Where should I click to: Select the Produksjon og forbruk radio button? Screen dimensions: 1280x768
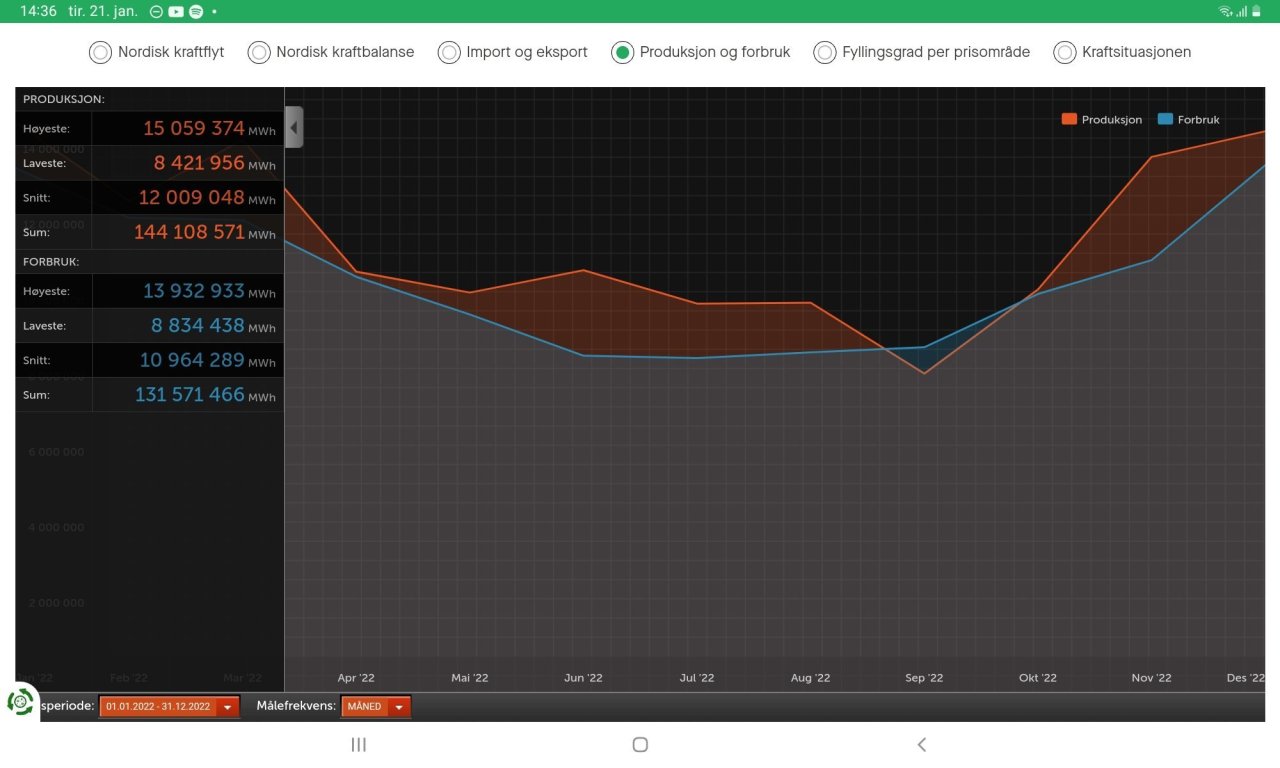click(623, 52)
